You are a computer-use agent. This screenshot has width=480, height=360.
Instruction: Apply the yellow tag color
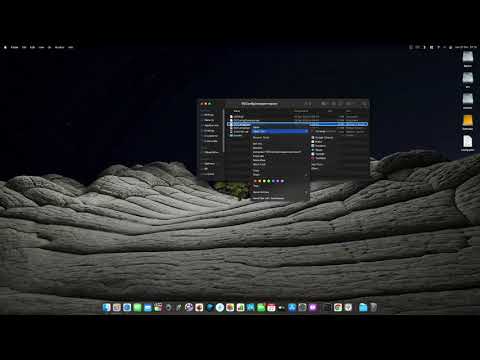point(264,181)
